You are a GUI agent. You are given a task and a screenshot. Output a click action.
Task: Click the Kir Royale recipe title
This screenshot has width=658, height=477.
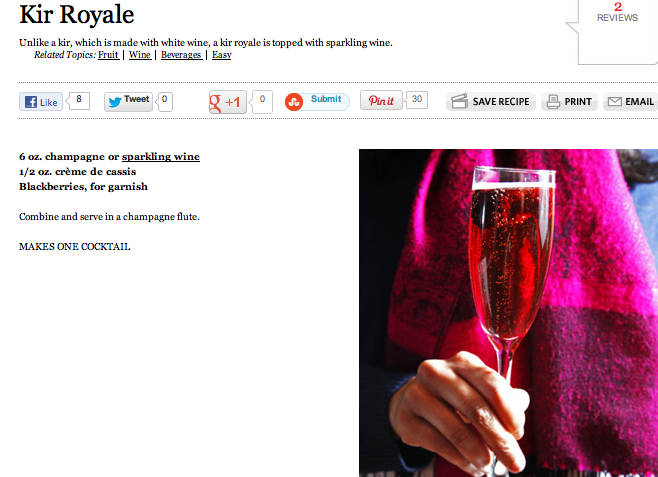77,15
